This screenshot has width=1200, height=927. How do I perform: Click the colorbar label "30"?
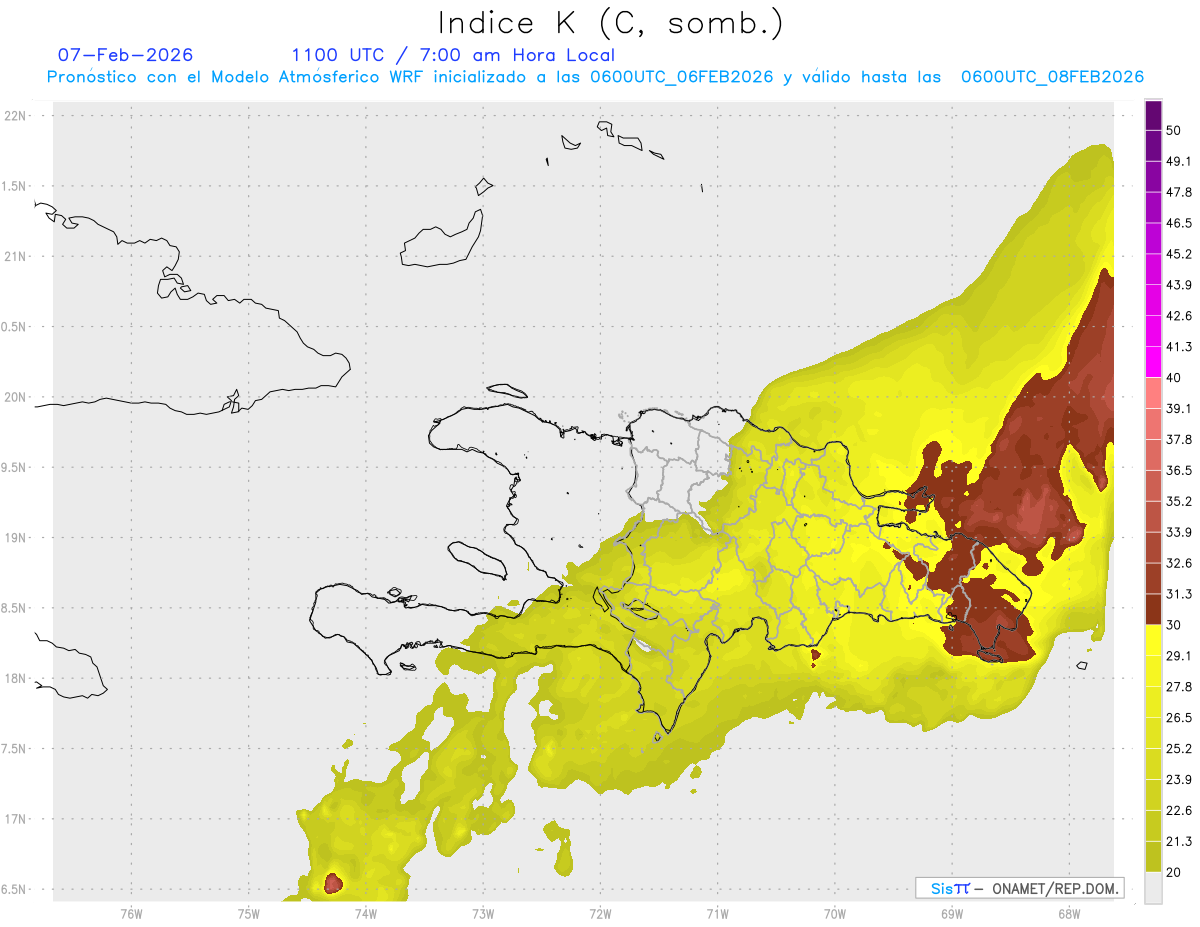[1175, 625]
